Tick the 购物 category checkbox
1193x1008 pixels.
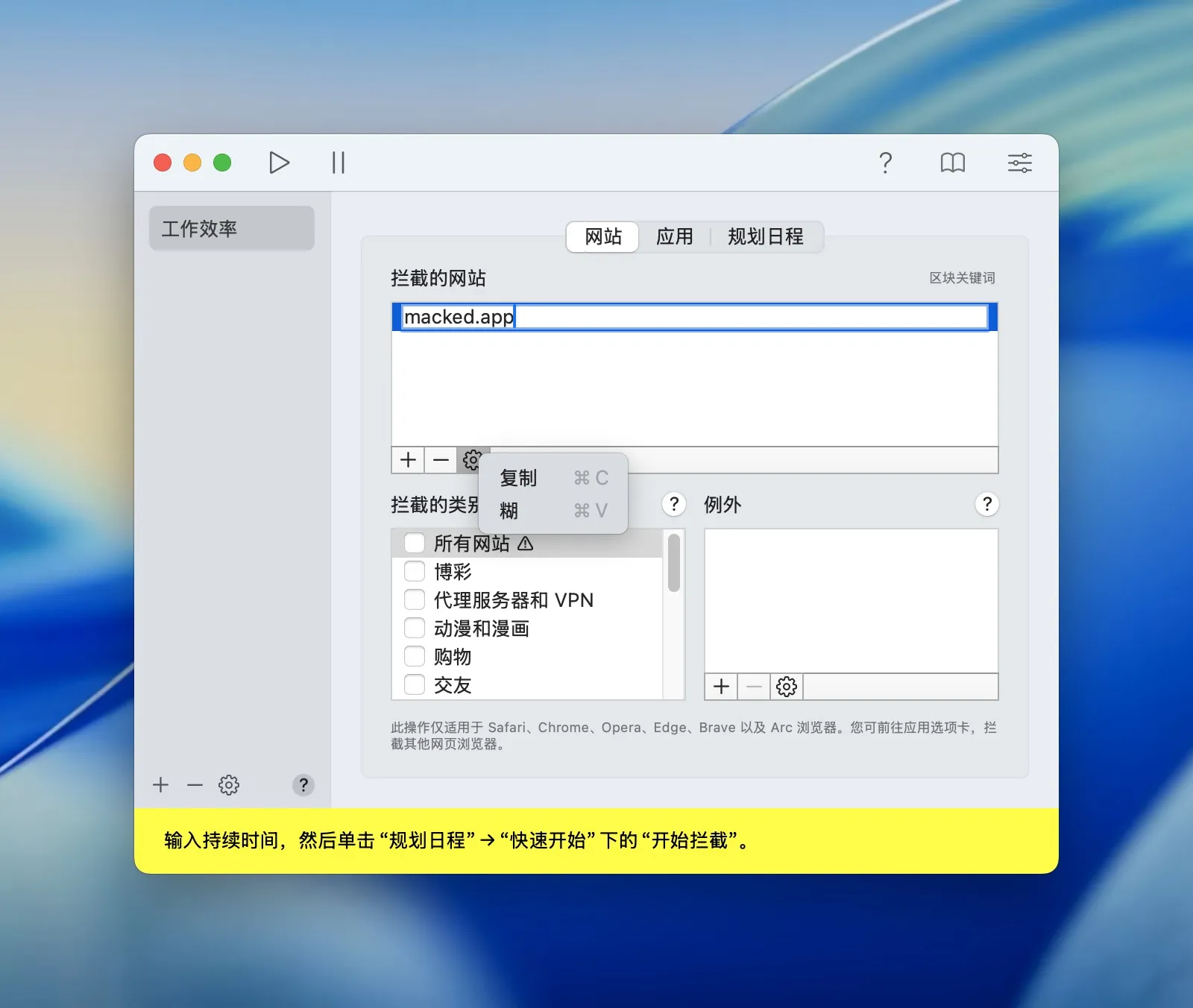click(415, 657)
